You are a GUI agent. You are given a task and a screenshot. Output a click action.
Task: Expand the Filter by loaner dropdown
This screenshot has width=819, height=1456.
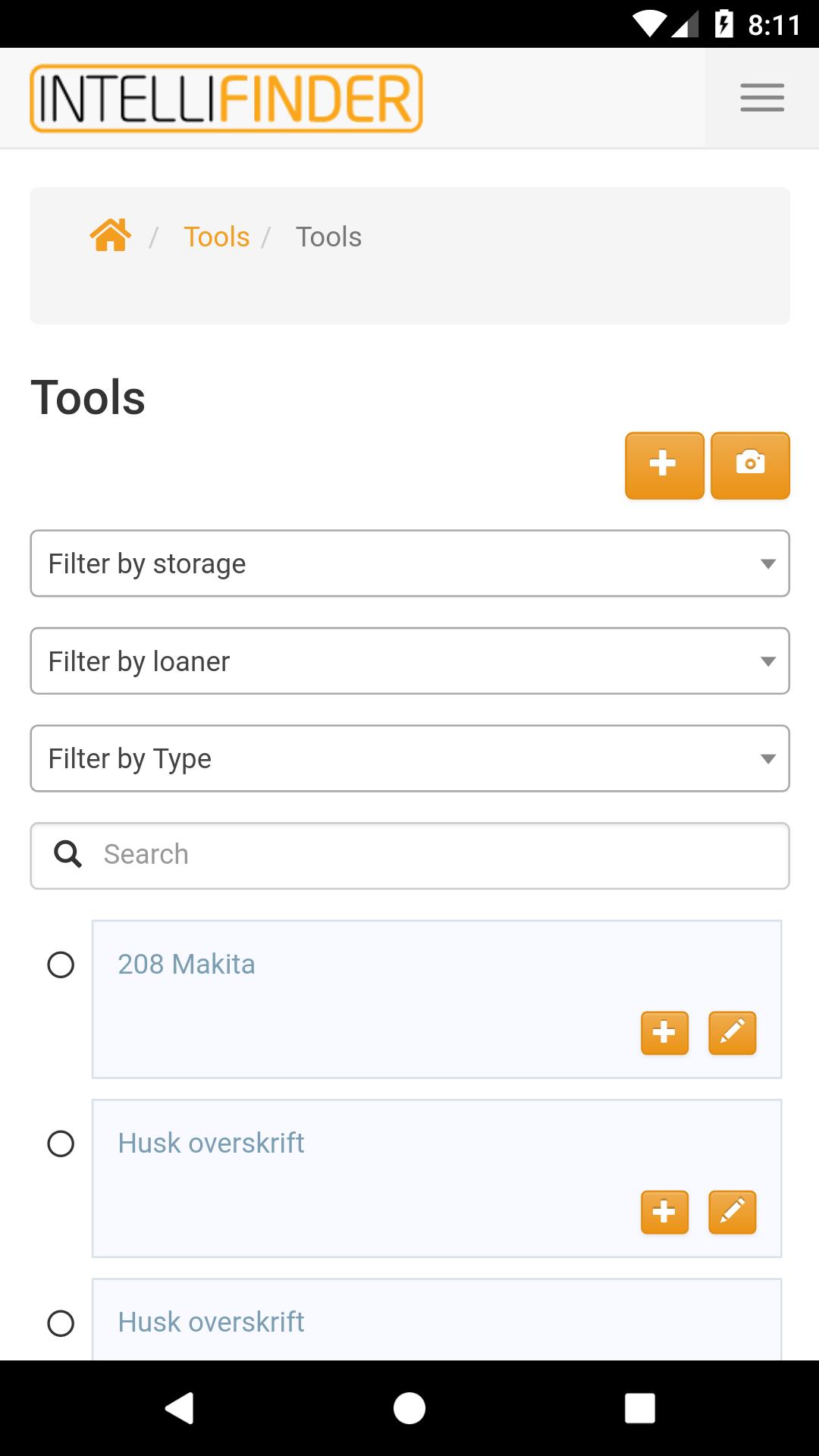pyautogui.click(x=409, y=661)
